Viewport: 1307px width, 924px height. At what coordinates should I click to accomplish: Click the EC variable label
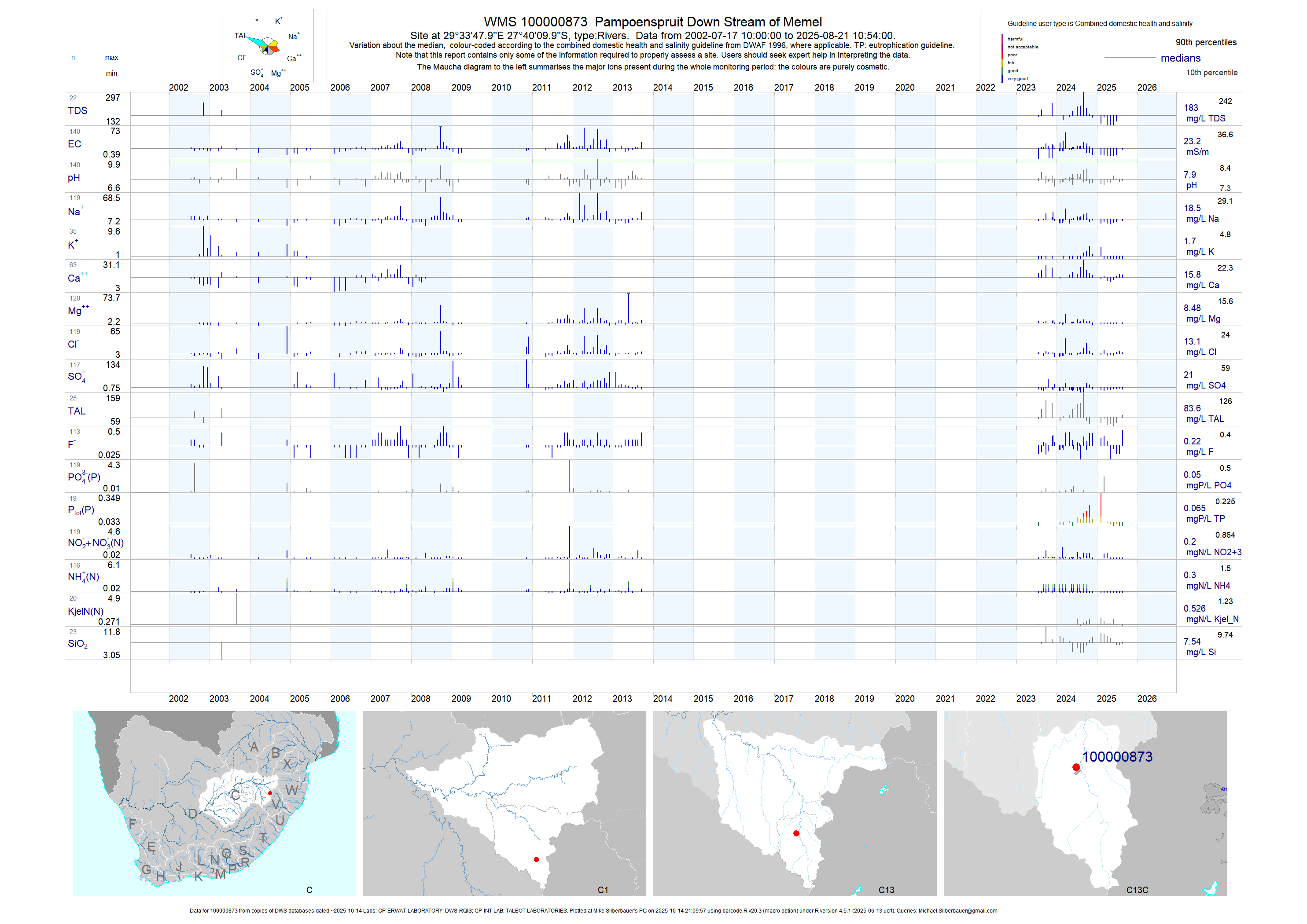pos(74,144)
